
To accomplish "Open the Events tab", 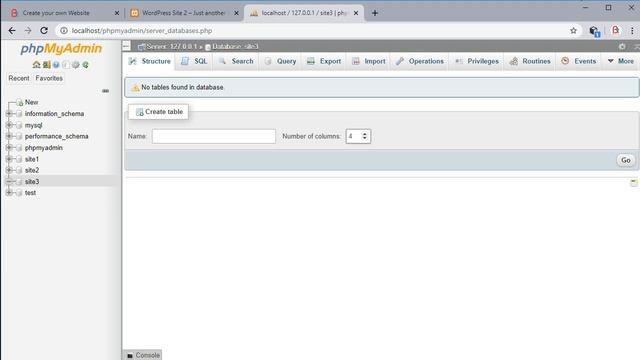I will tap(578, 61).
